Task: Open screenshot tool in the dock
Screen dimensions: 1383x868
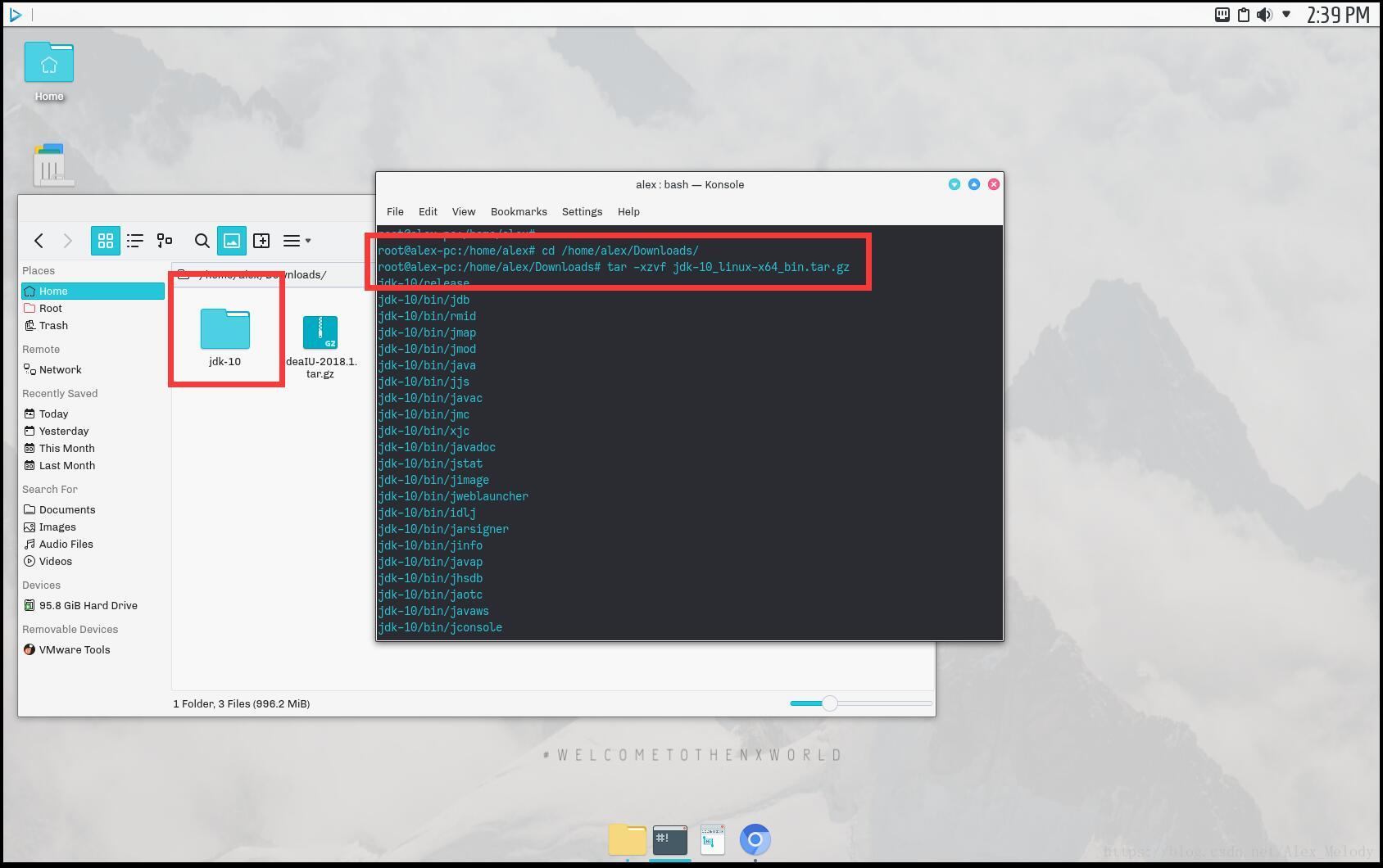Action: click(x=713, y=839)
